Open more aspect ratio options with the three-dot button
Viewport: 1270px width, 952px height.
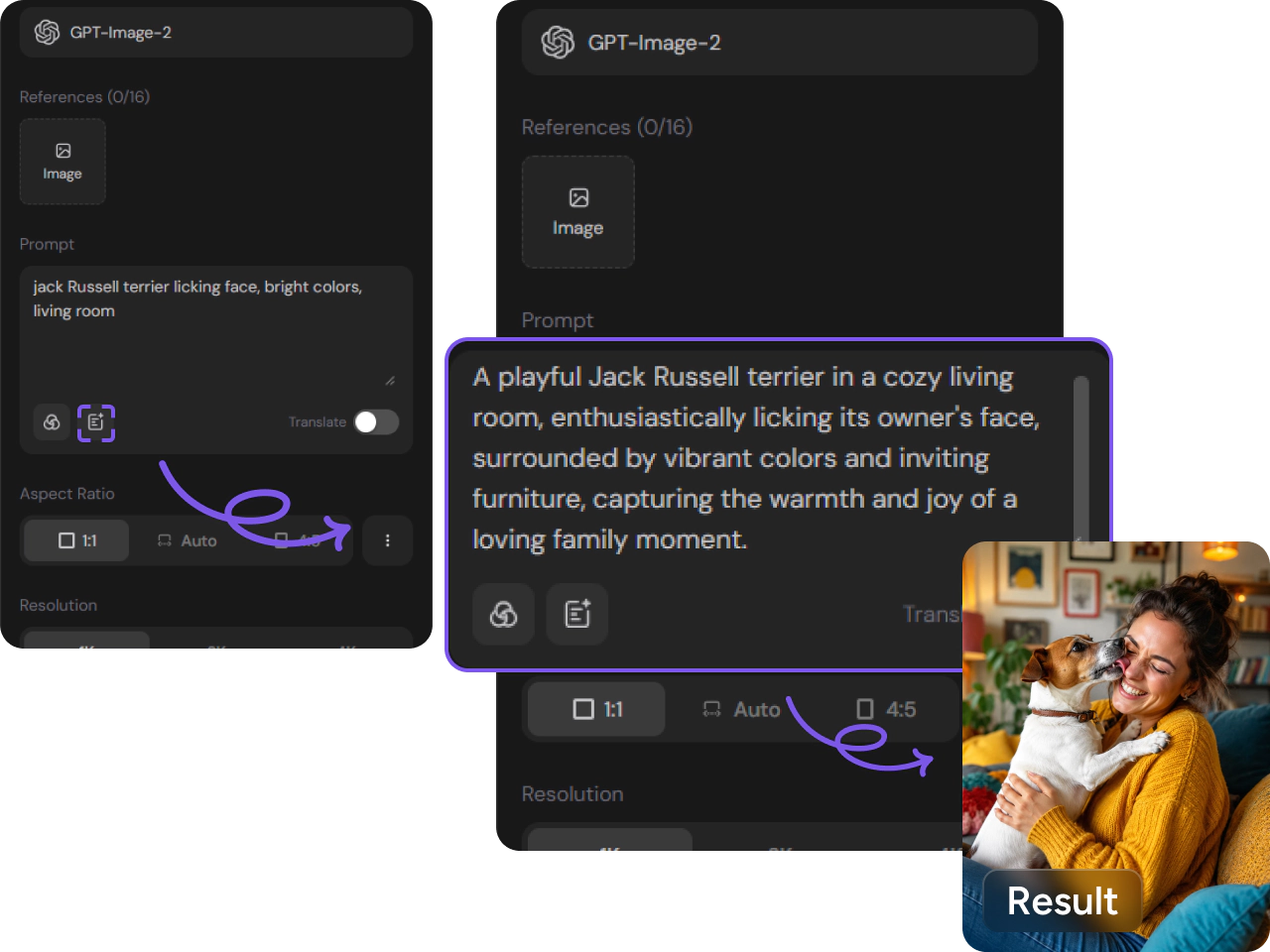[x=387, y=540]
